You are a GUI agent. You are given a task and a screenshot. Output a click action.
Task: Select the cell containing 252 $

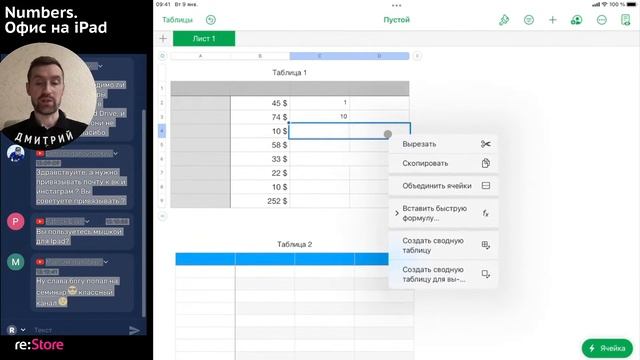point(260,201)
